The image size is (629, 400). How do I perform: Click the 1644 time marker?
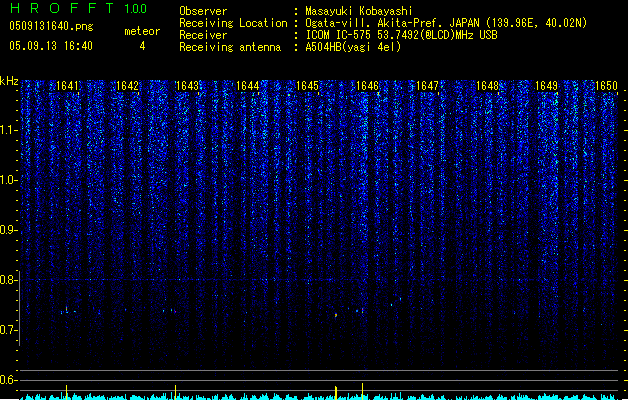coord(248,85)
